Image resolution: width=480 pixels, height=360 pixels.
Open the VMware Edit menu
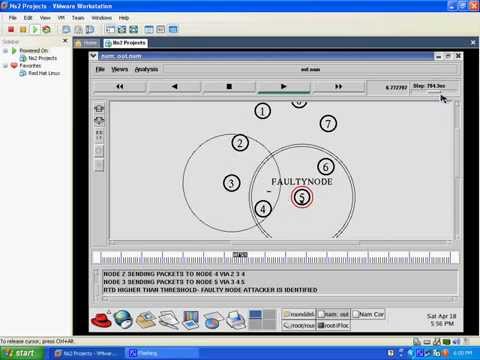click(x=28, y=18)
